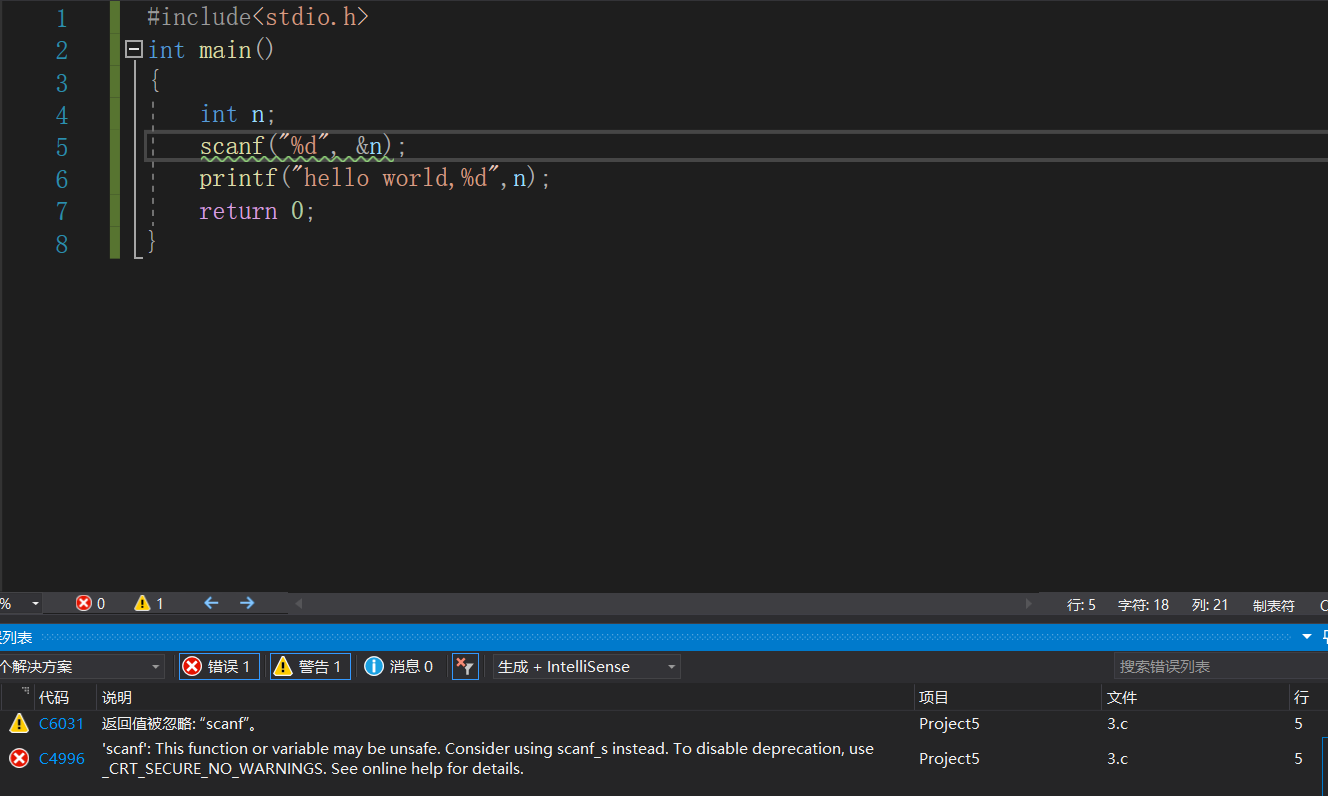Click the return 0; statement
Viewport: 1328px width, 796px height.
tap(257, 211)
